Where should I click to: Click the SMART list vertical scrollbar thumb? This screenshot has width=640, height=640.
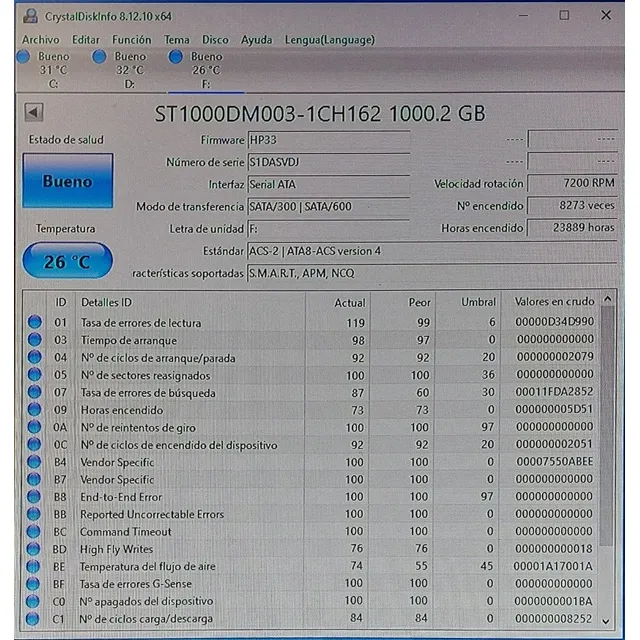tap(607, 426)
